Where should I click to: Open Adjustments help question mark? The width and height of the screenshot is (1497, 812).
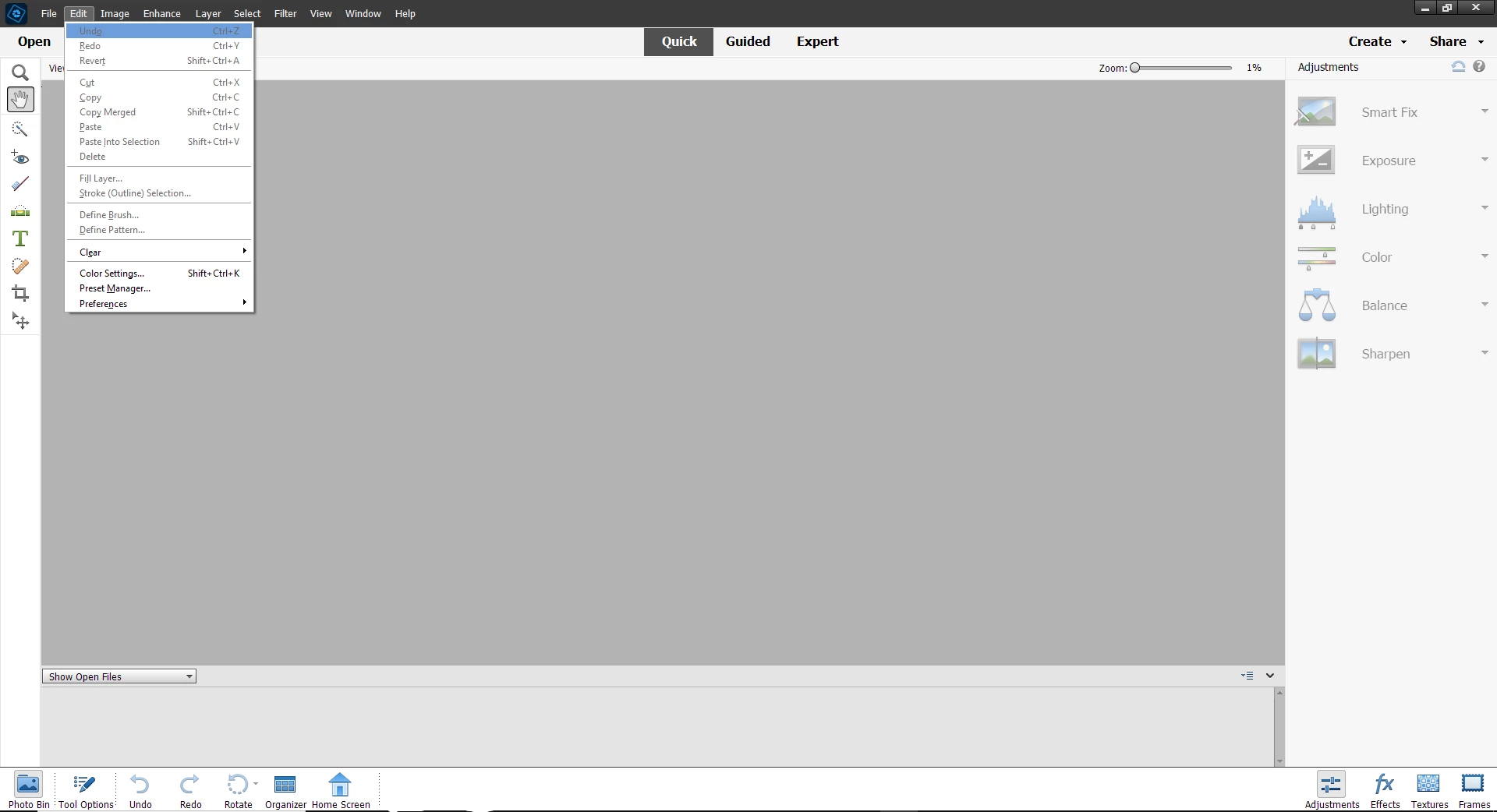point(1479,67)
